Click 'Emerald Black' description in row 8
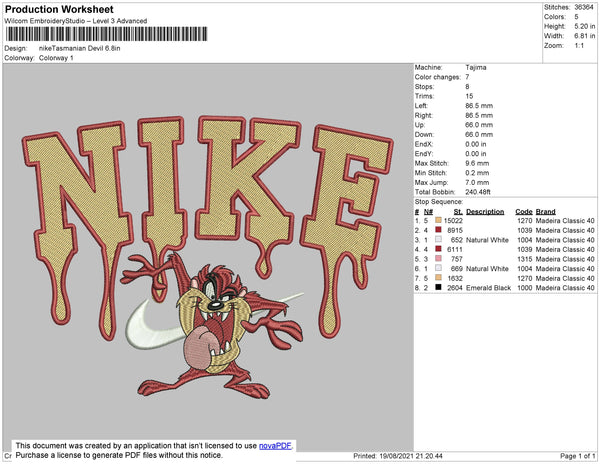Screen dimensions: 600x464 pyautogui.click(x=488, y=288)
